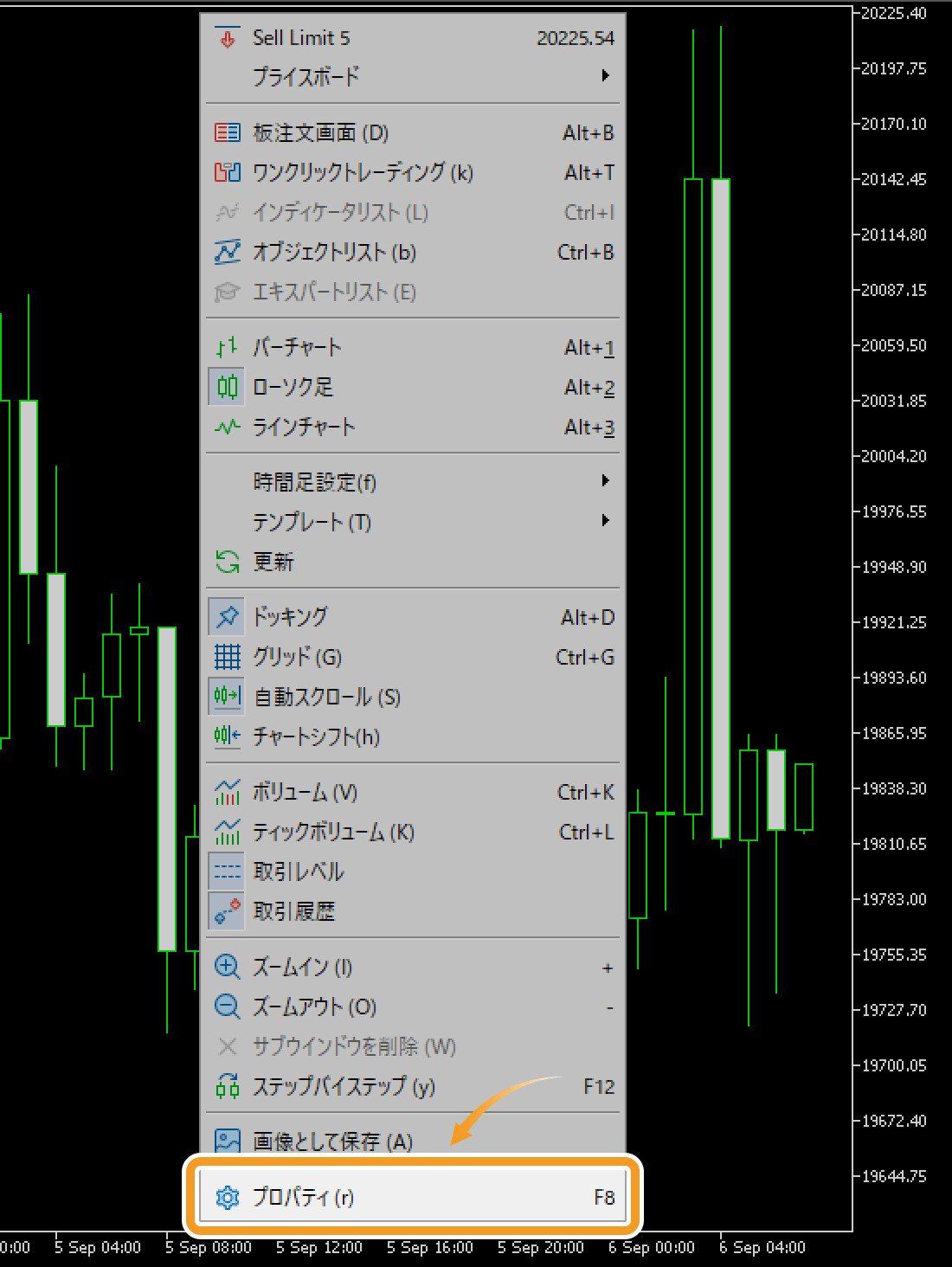Click the Ctrl+B shortcut label

coord(586,252)
